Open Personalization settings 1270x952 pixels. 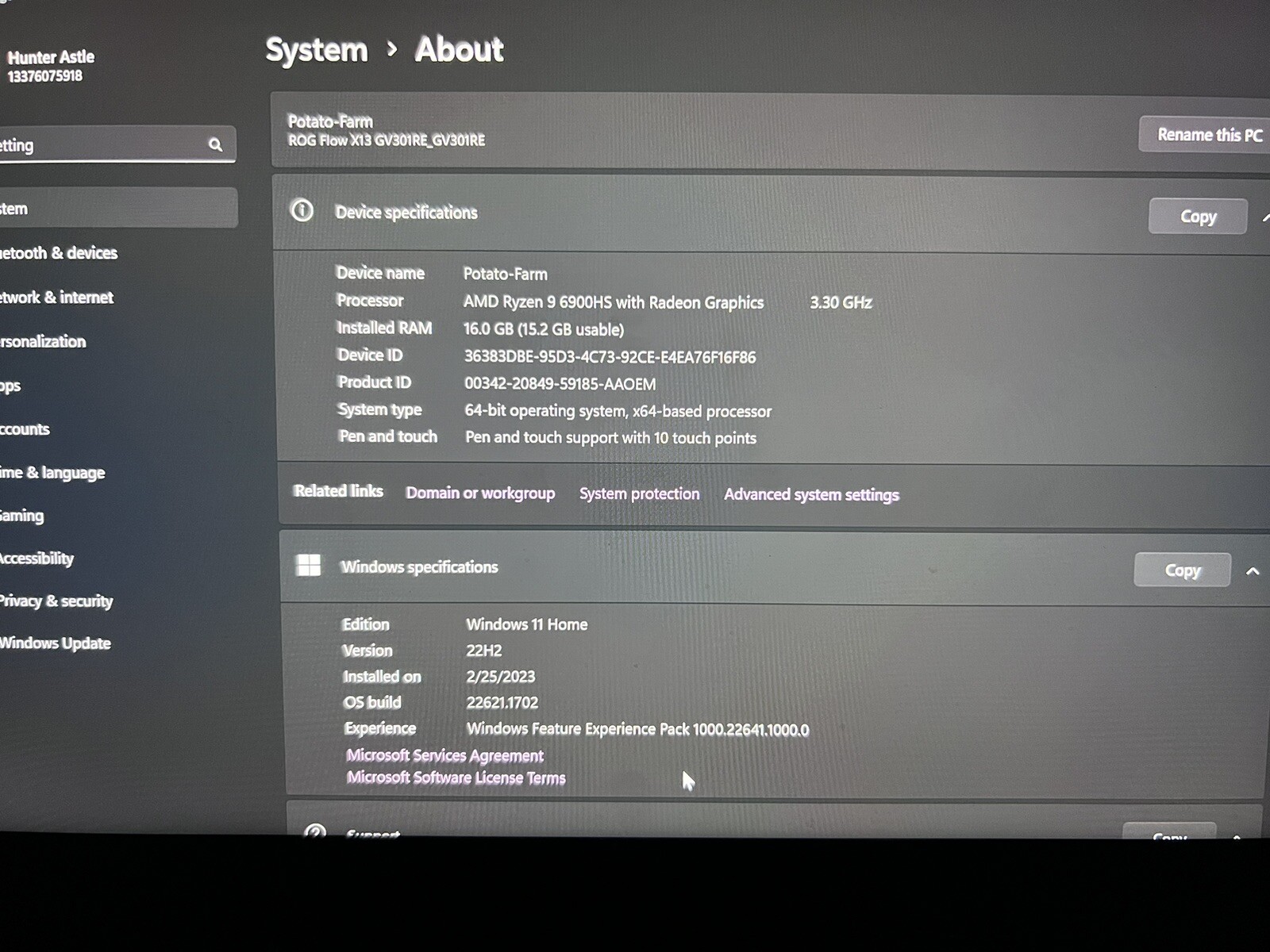pos(43,342)
